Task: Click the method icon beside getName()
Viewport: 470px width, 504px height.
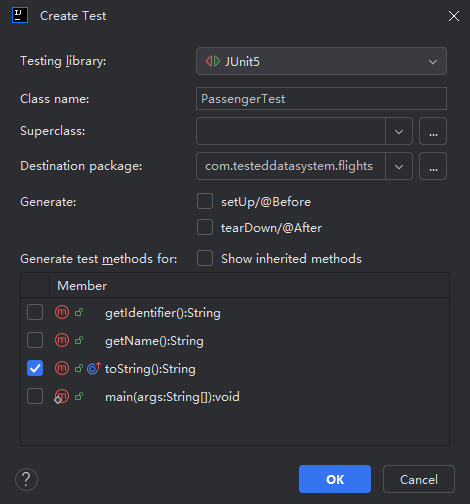Action: [x=62, y=340]
